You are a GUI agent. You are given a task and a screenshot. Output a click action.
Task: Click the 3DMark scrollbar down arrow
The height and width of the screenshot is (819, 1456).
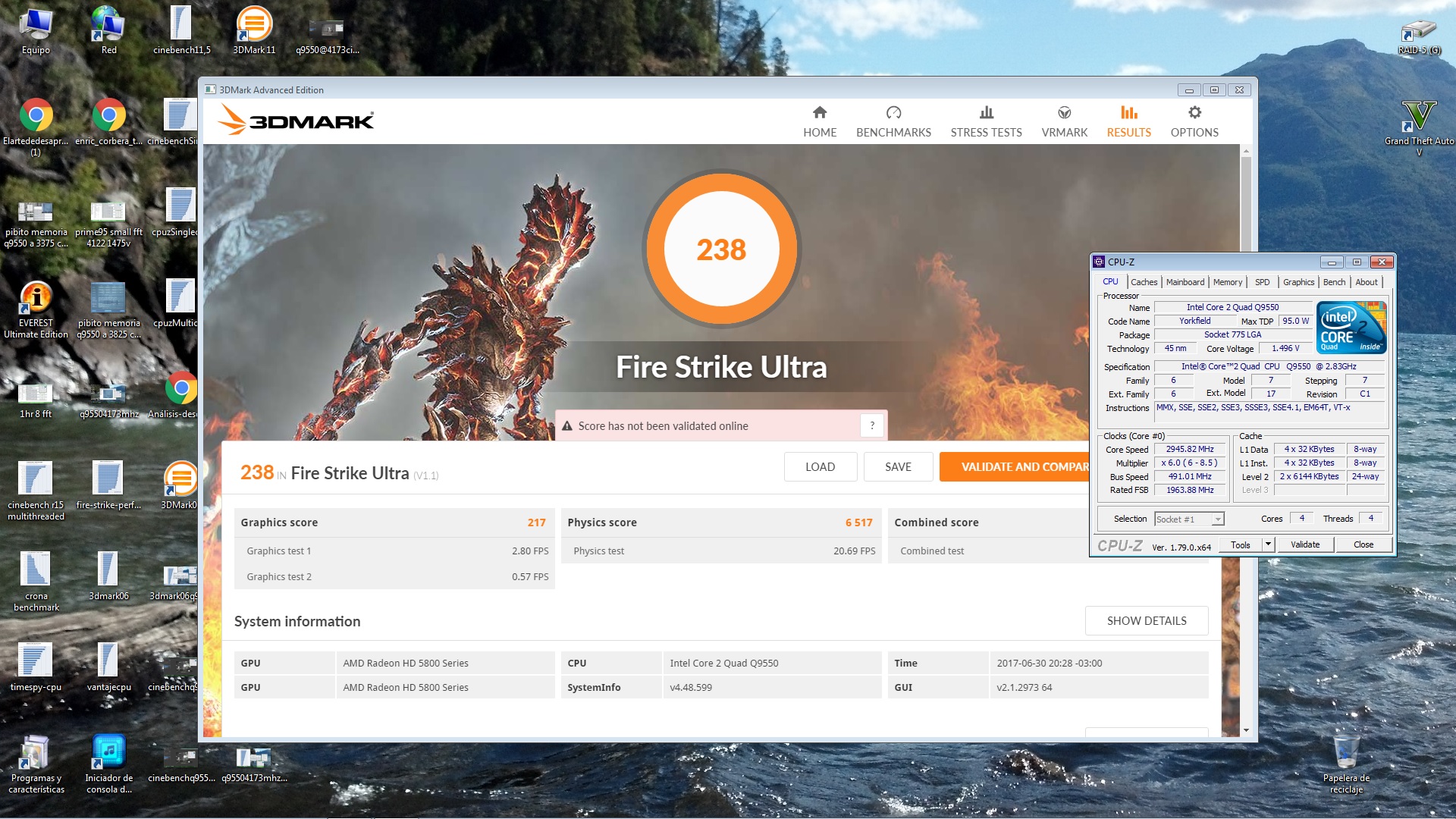coord(1246,730)
